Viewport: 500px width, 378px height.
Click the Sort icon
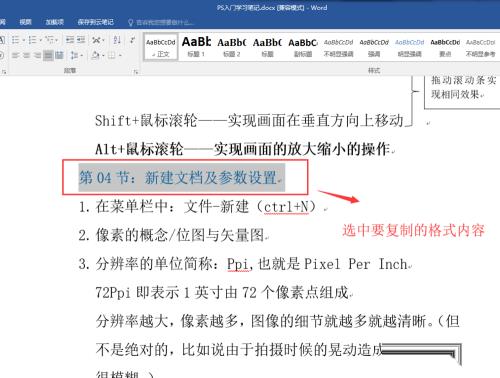117,40
